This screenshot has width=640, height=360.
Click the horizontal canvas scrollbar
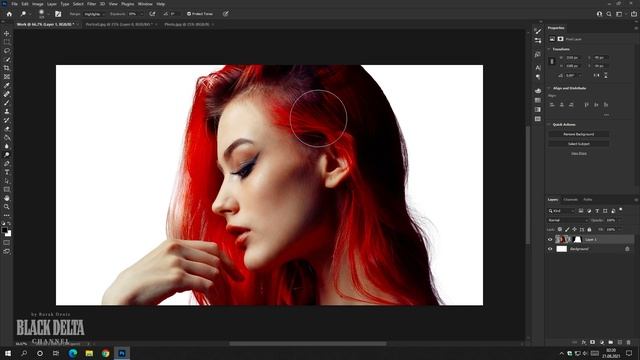pos(308,344)
